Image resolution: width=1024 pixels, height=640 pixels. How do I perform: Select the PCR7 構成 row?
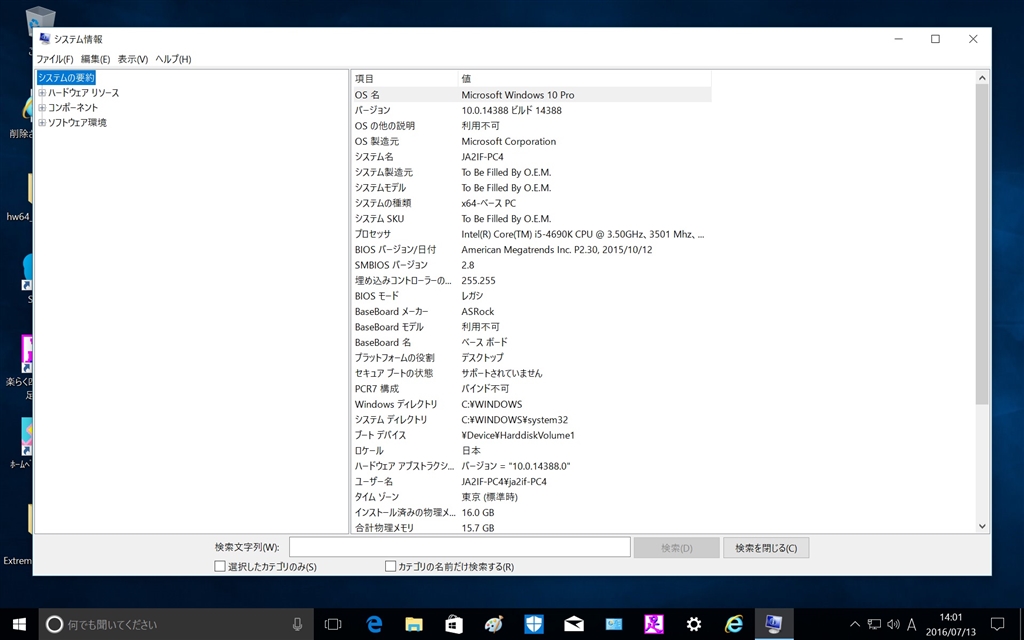click(x=531, y=389)
